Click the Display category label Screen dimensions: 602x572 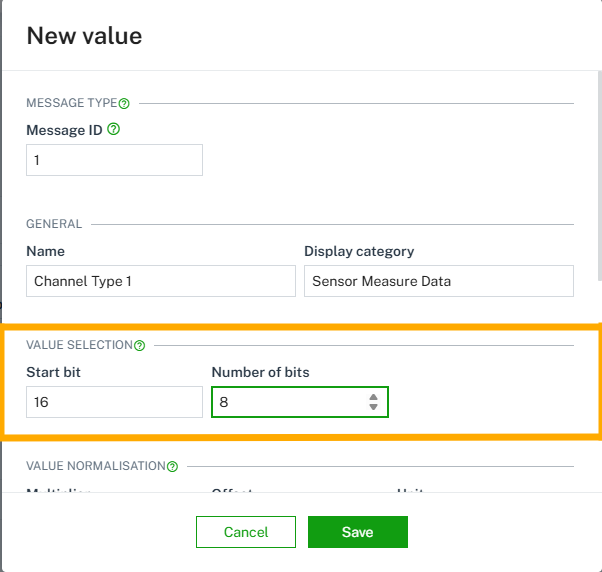358,251
